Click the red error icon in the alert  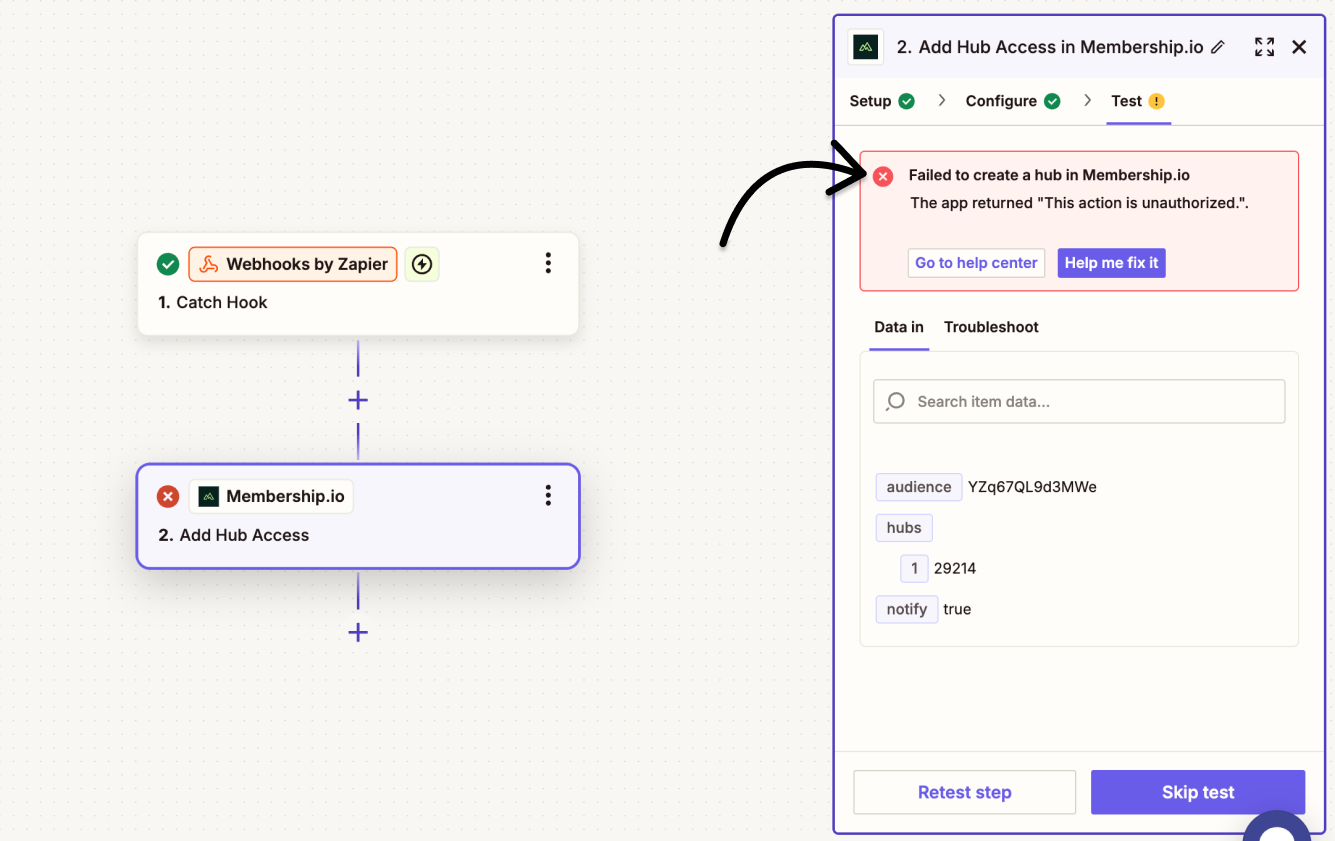[x=883, y=176]
